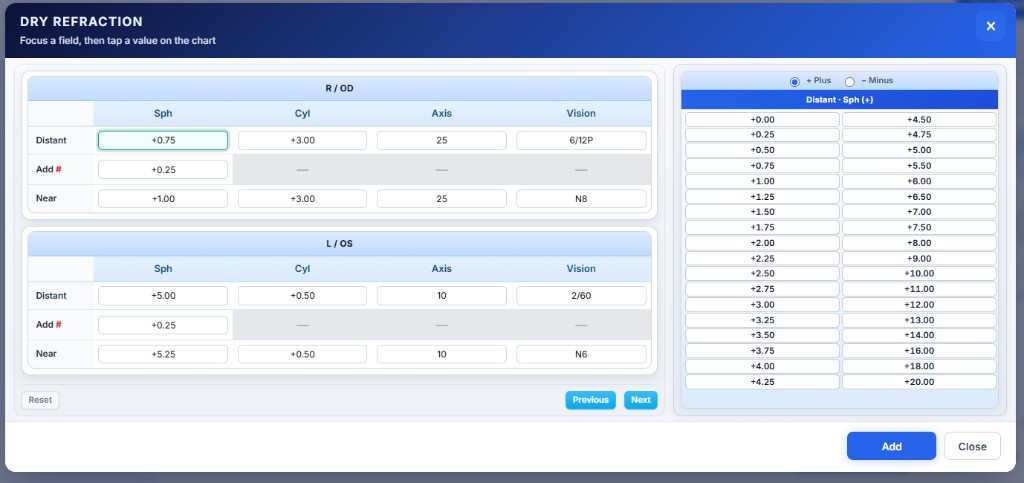Focus the L/OS Distant Sph field
The width and height of the screenshot is (1024, 483).
click(x=163, y=296)
